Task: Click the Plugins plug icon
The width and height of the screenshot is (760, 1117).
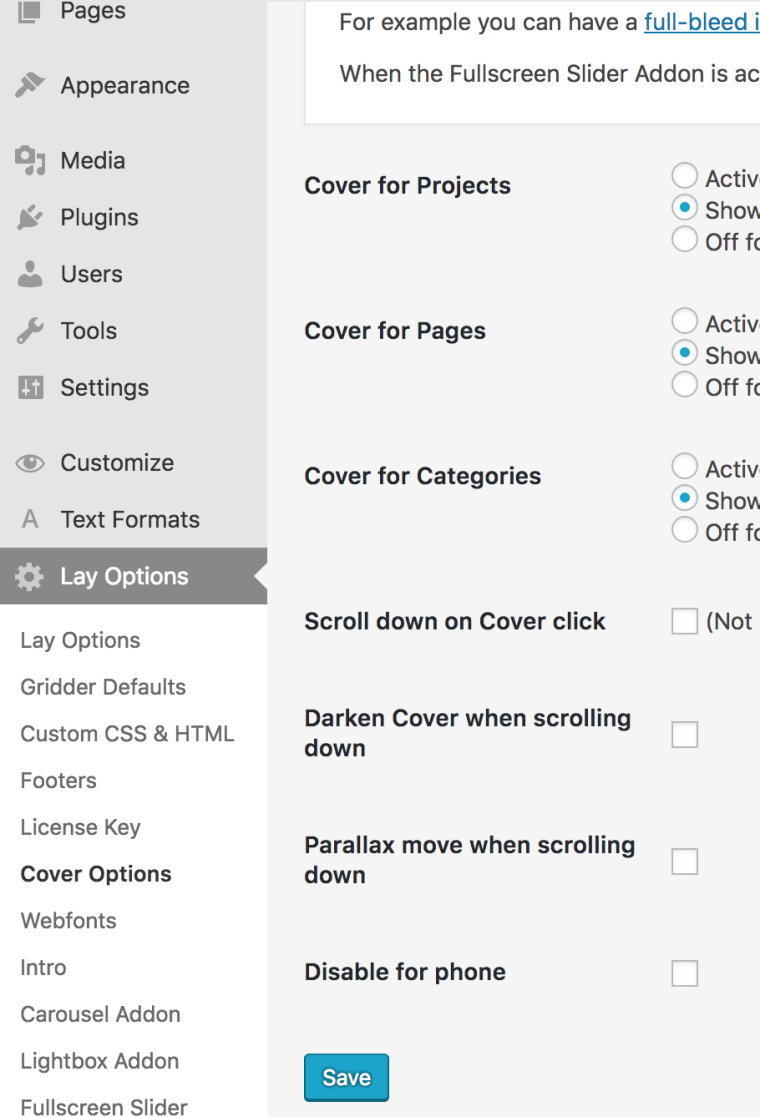Action: click(30, 218)
